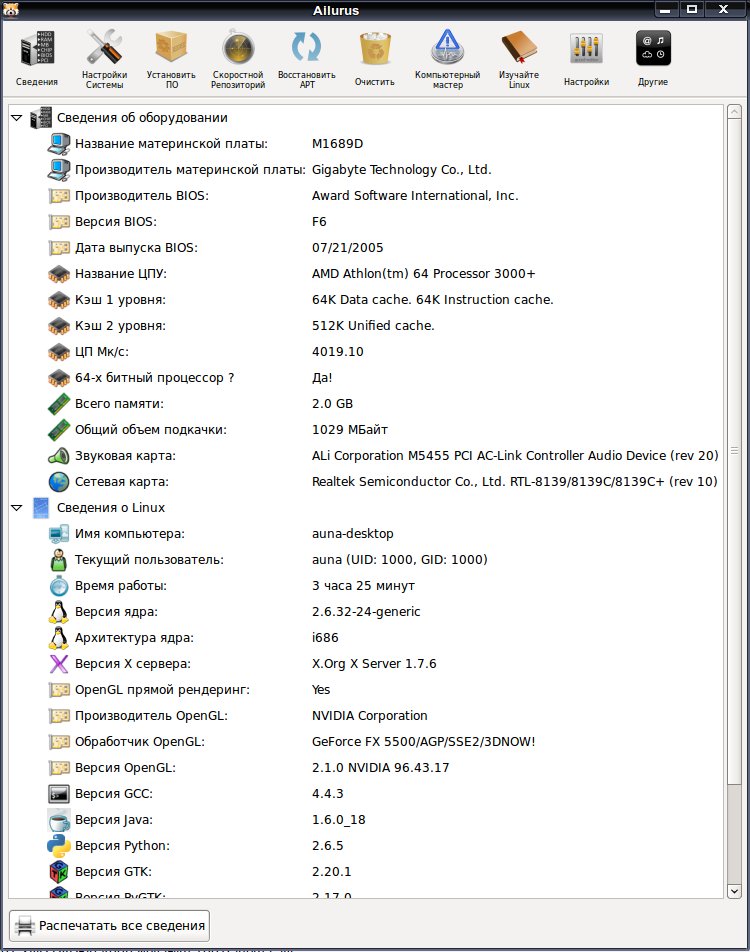Select the M1689D motherboard value
The height and width of the screenshot is (952, 750).
337,144
